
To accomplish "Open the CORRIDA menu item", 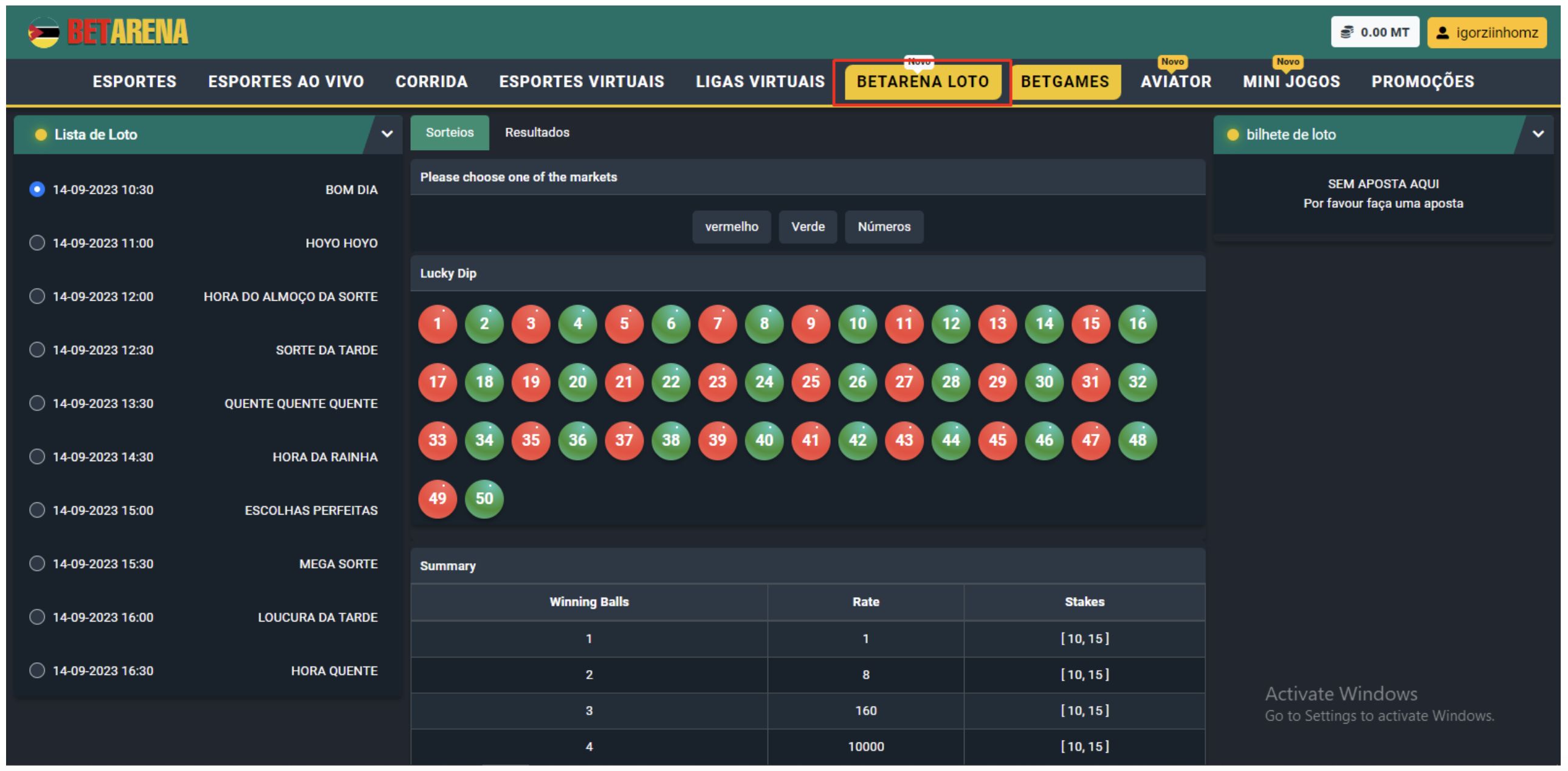I will (432, 81).
